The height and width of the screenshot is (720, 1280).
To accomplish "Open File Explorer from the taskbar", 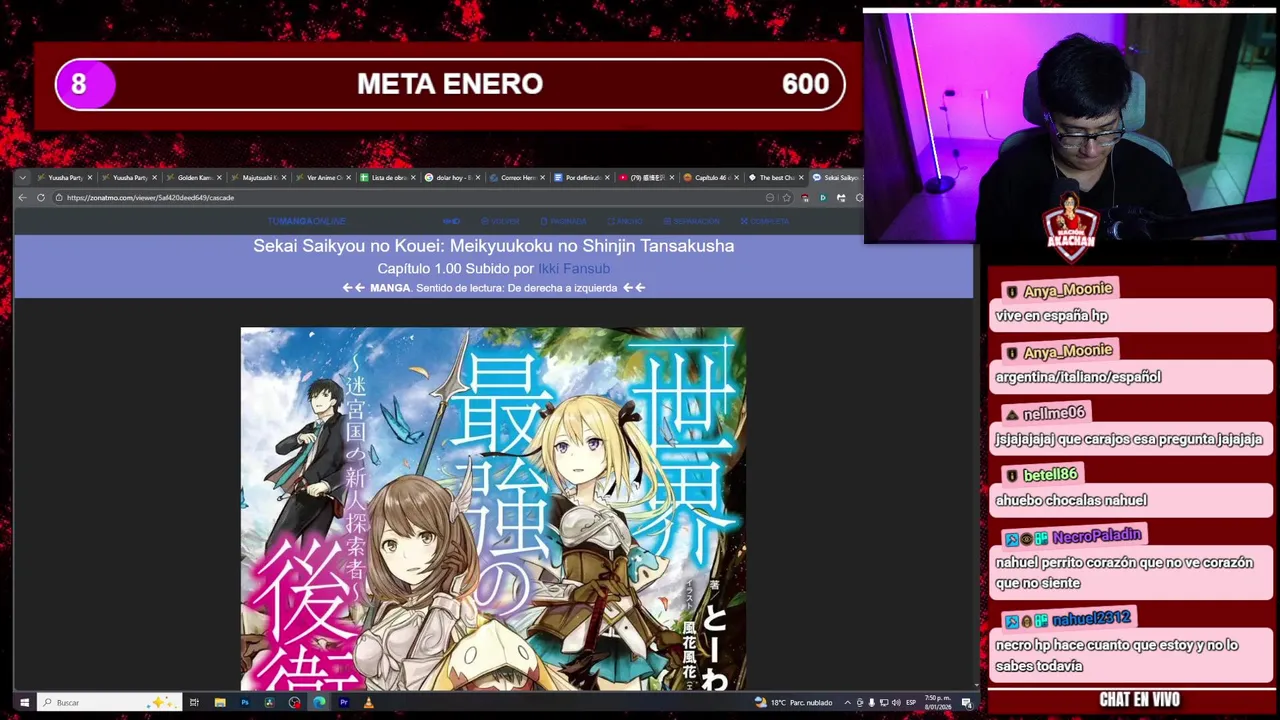I will (x=219, y=703).
